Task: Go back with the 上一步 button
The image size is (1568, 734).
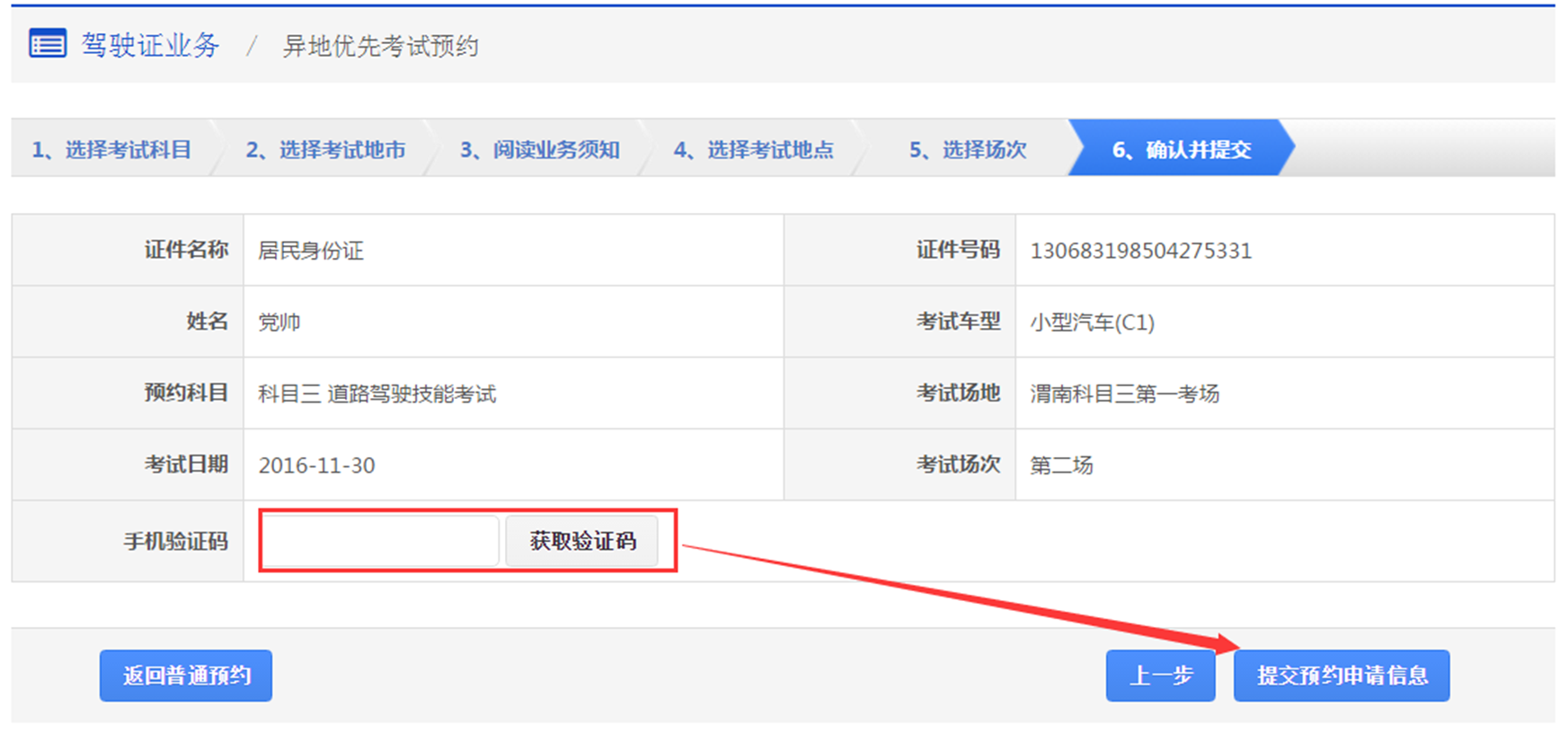Action: [x=1160, y=676]
